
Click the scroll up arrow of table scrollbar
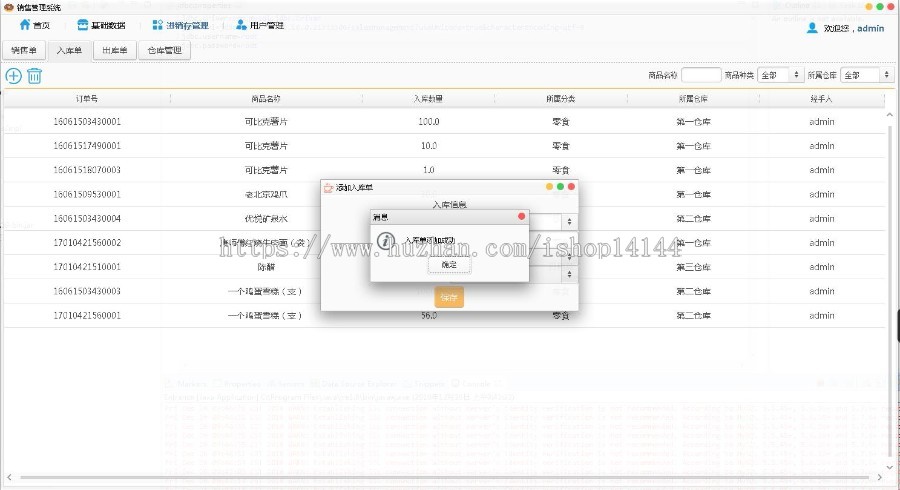[889, 115]
